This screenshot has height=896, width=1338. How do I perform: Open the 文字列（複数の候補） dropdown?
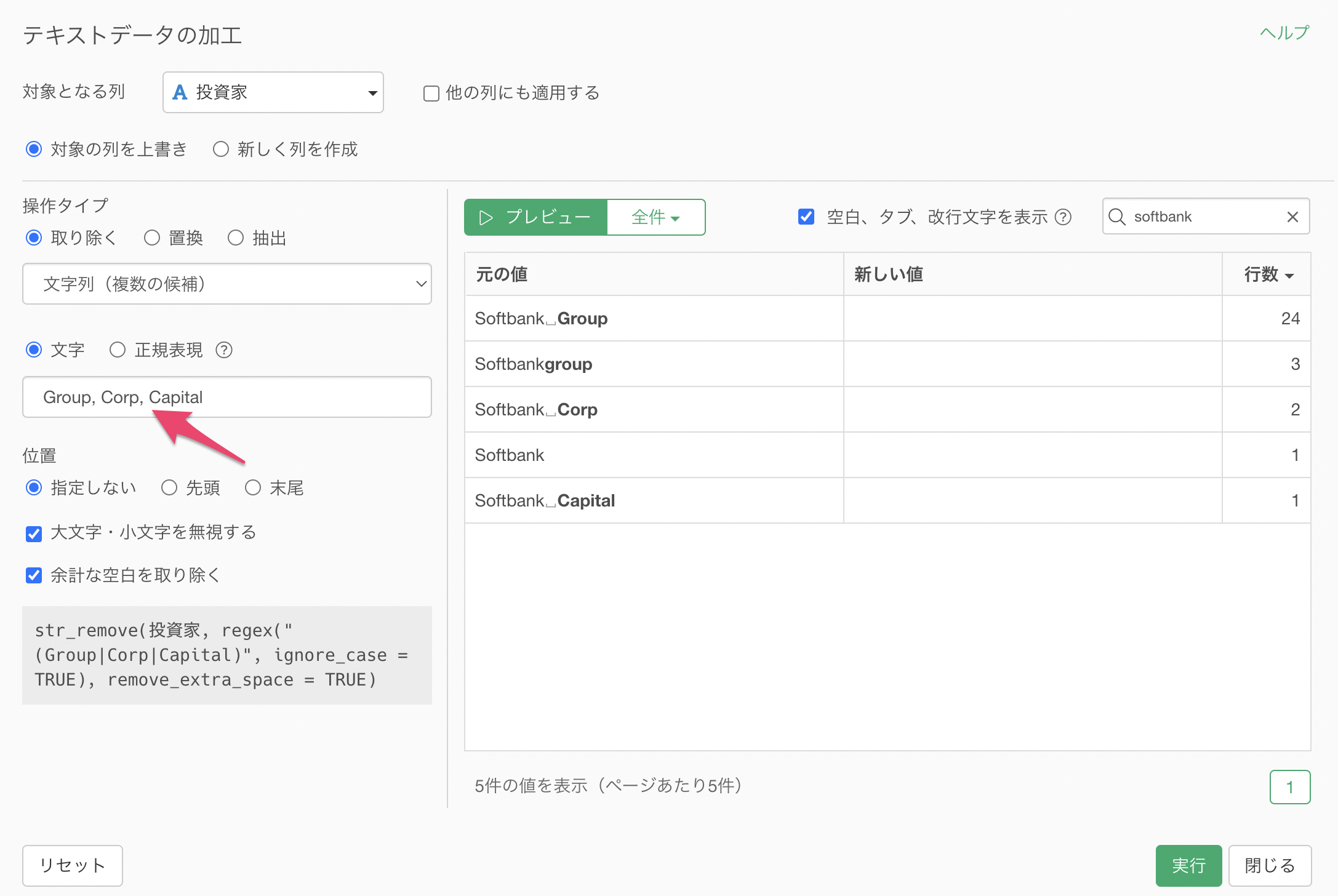tap(227, 284)
